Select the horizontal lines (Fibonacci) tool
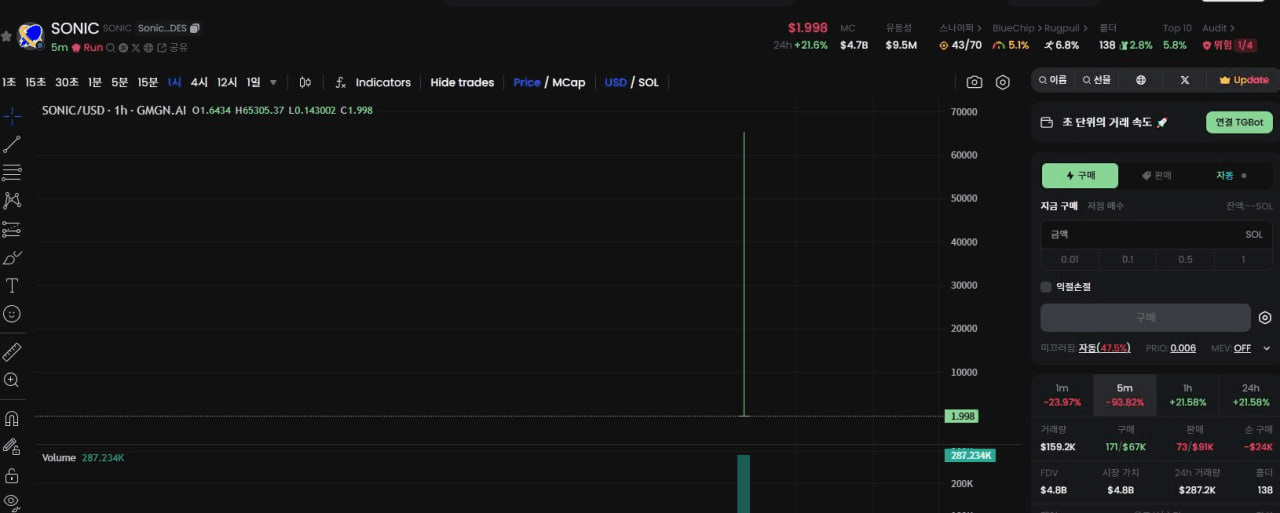 tap(12, 172)
